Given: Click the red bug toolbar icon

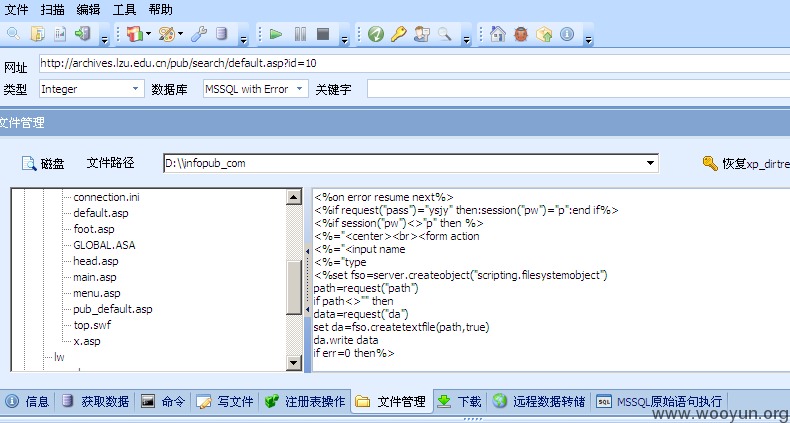Looking at the screenshot, I should click(x=520, y=34).
